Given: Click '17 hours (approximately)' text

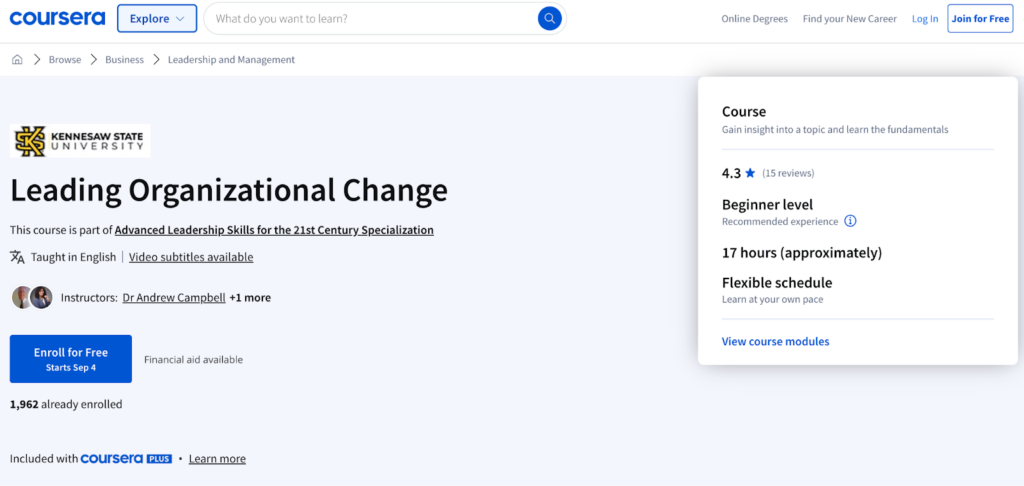Looking at the screenshot, I should (x=802, y=252).
